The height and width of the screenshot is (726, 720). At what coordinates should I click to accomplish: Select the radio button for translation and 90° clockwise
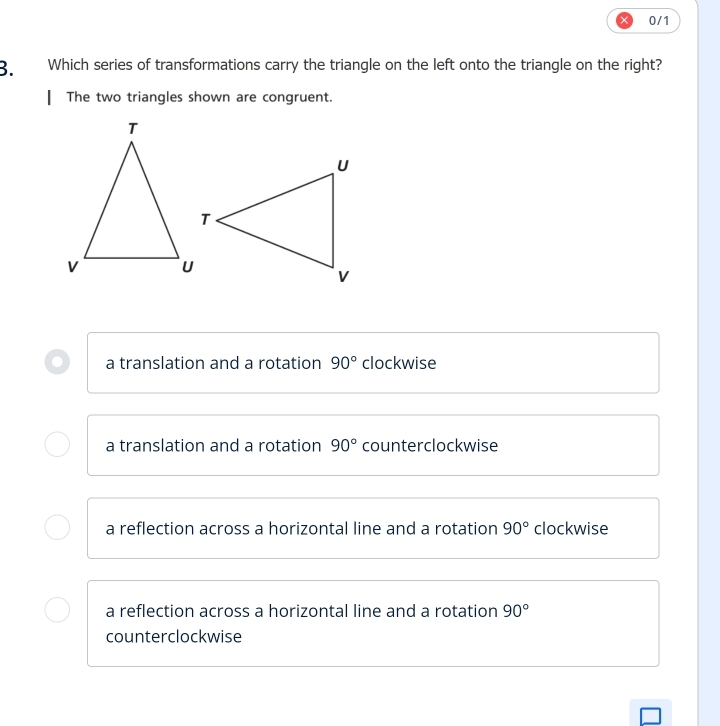[x=58, y=362]
